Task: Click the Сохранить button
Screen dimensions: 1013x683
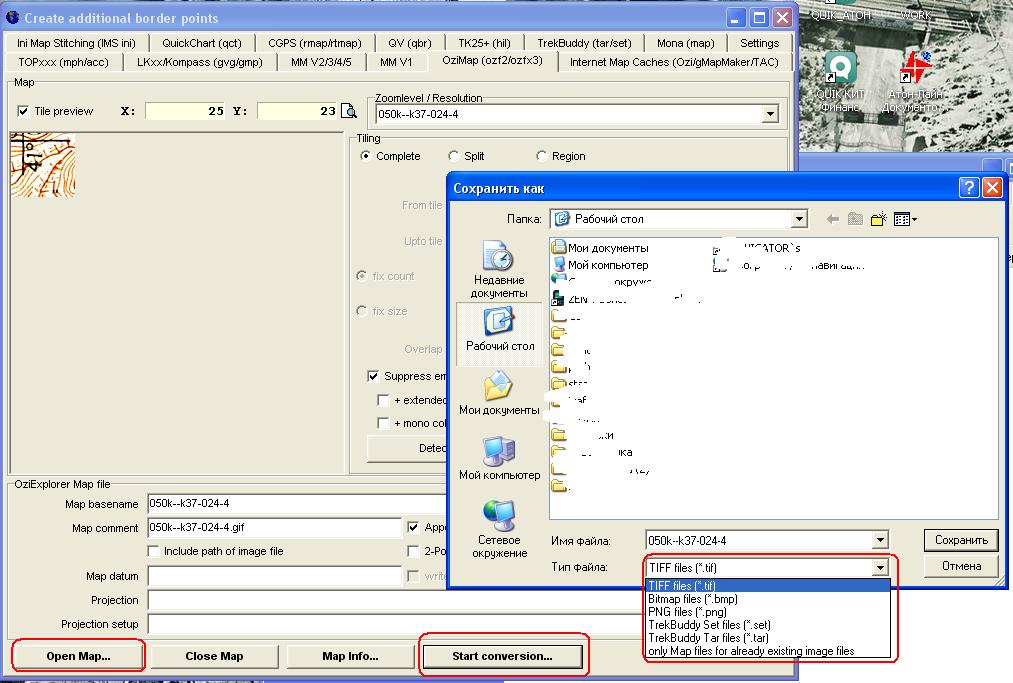Action: pos(961,540)
